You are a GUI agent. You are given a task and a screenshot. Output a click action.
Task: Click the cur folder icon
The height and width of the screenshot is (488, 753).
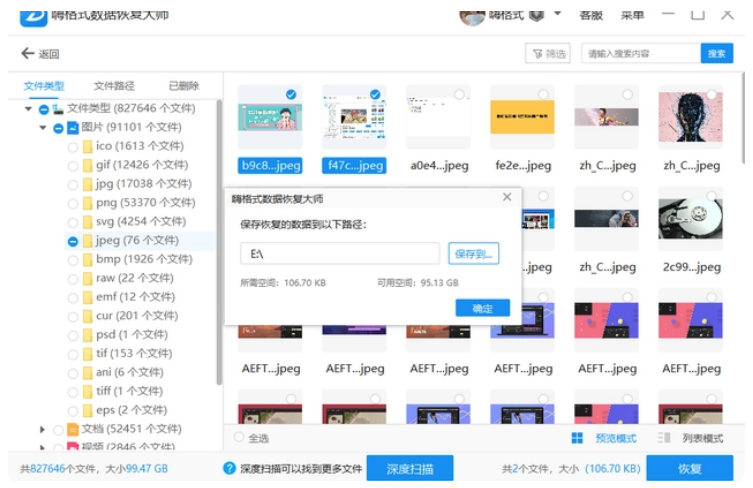[x=87, y=316]
